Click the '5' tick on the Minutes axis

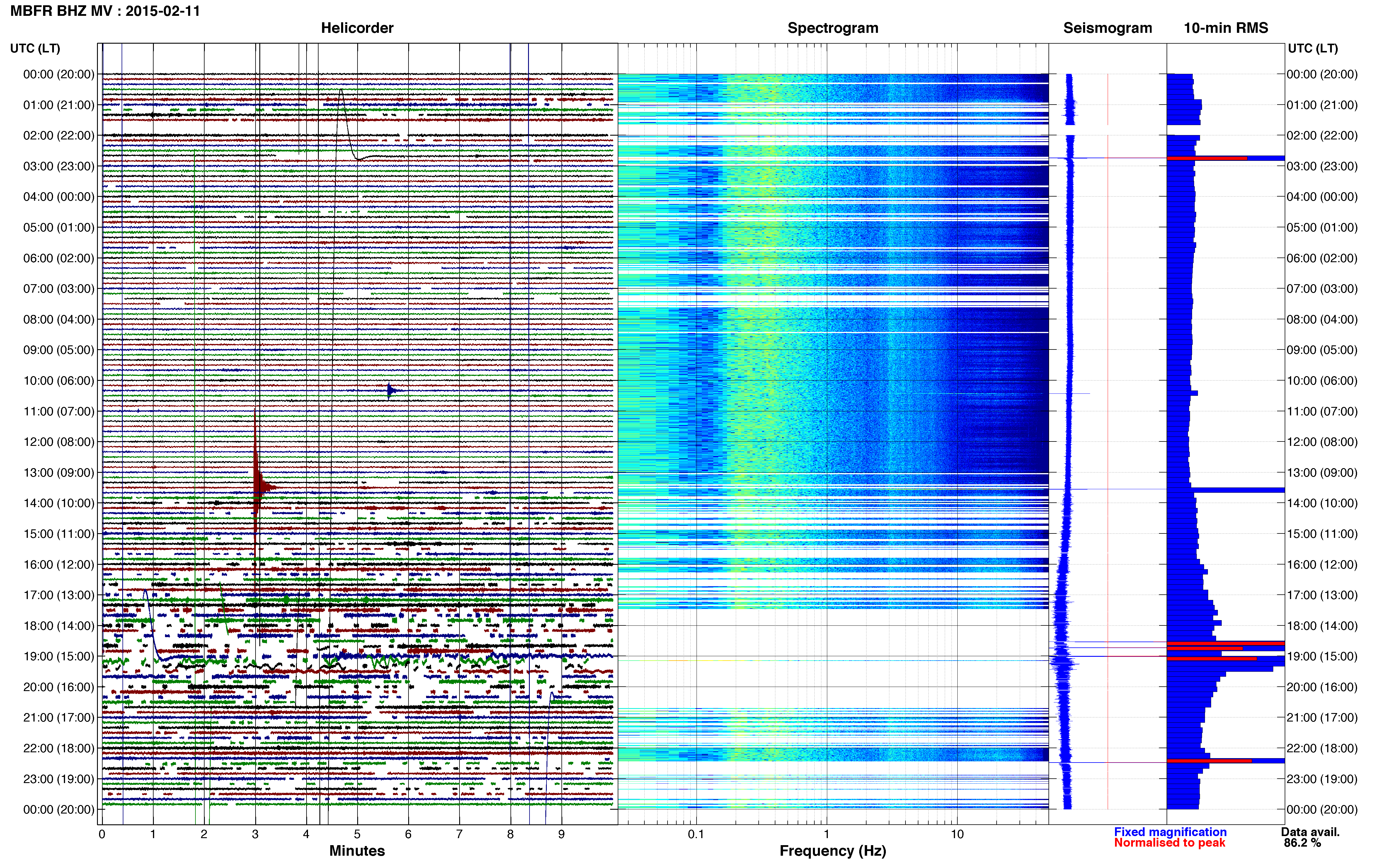click(357, 834)
